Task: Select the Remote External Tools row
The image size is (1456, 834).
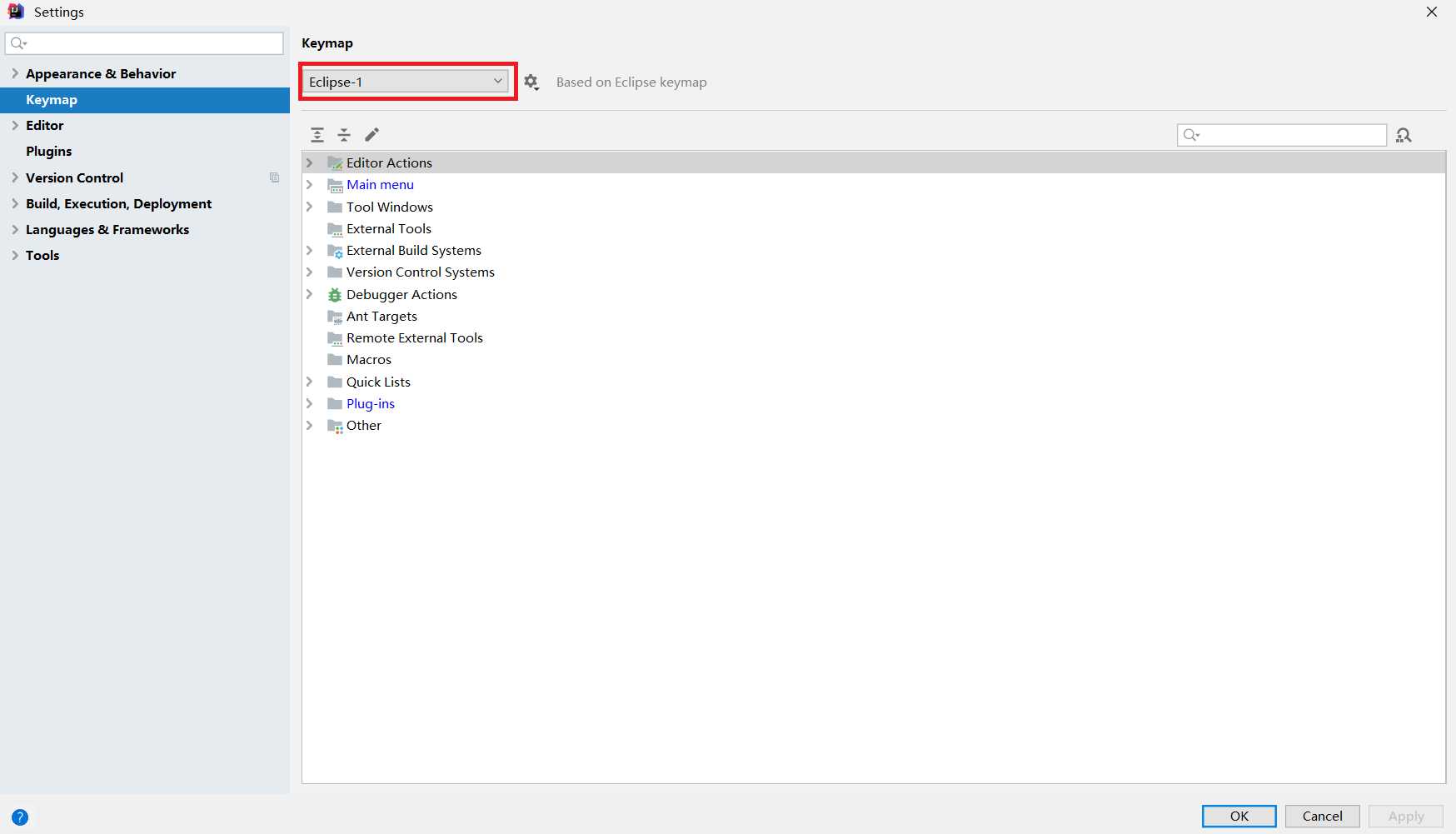Action: click(x=874, y=338)
